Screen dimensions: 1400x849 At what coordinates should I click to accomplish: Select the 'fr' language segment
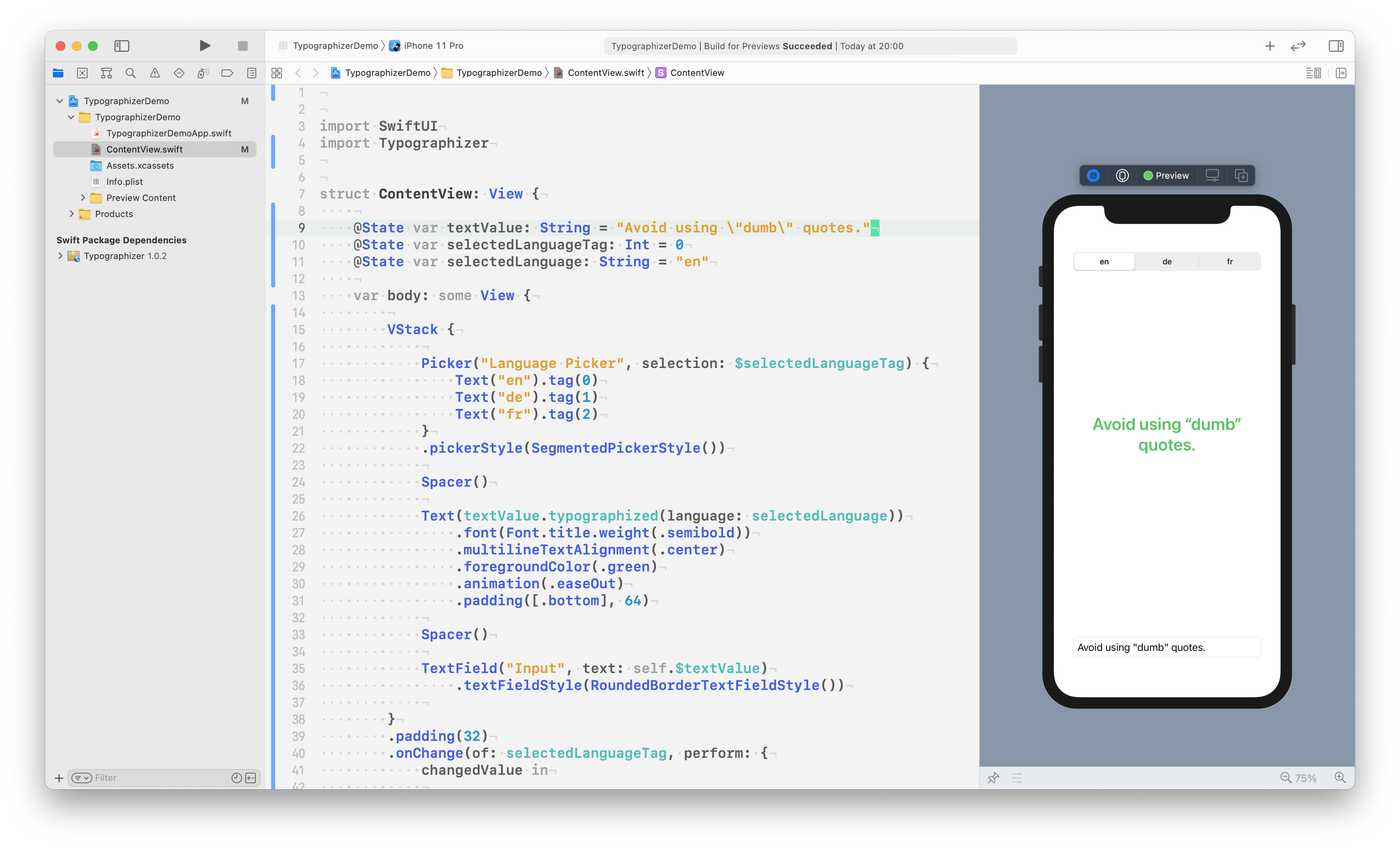[1230, 261]
